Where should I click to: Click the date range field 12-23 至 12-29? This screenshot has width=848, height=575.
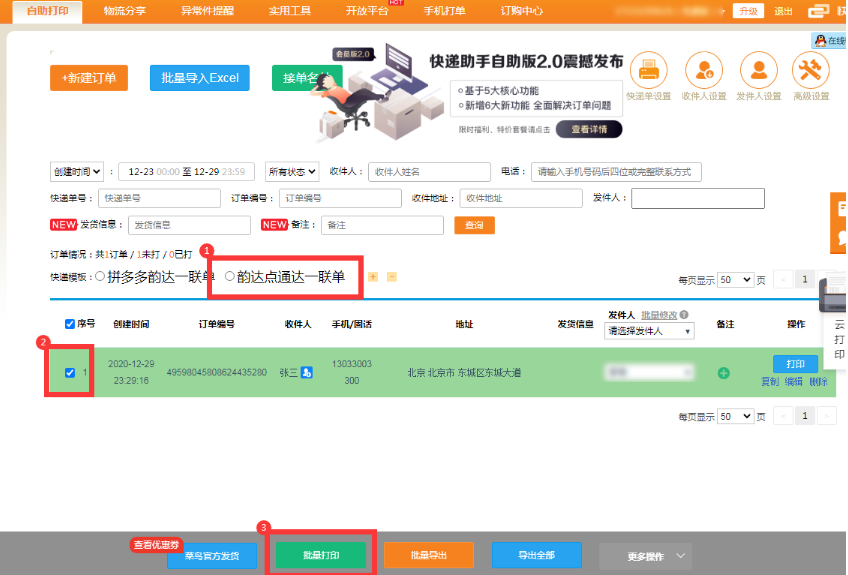pos(187,171)
